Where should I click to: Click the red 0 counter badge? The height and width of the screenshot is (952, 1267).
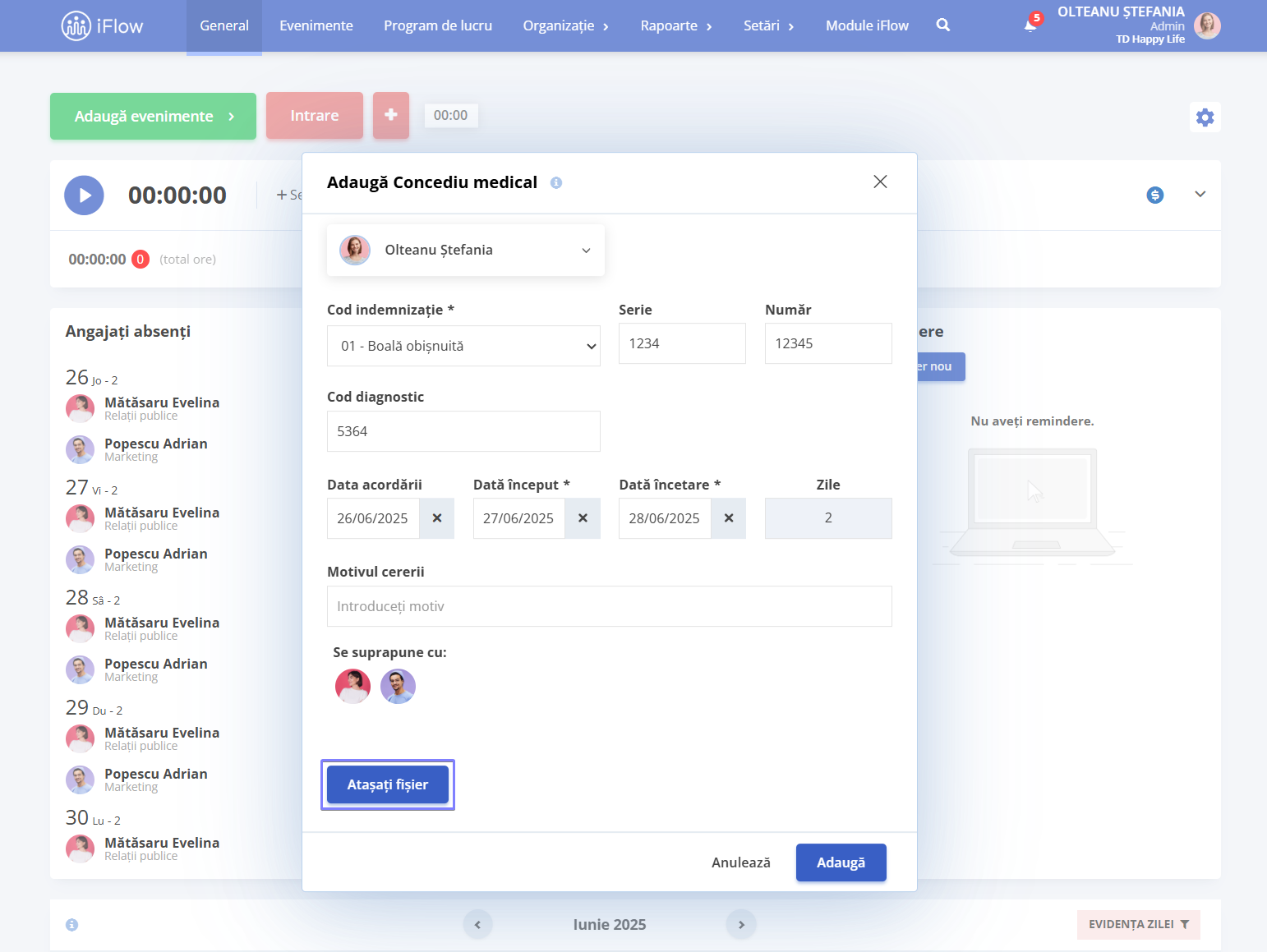tap(141, 260)
